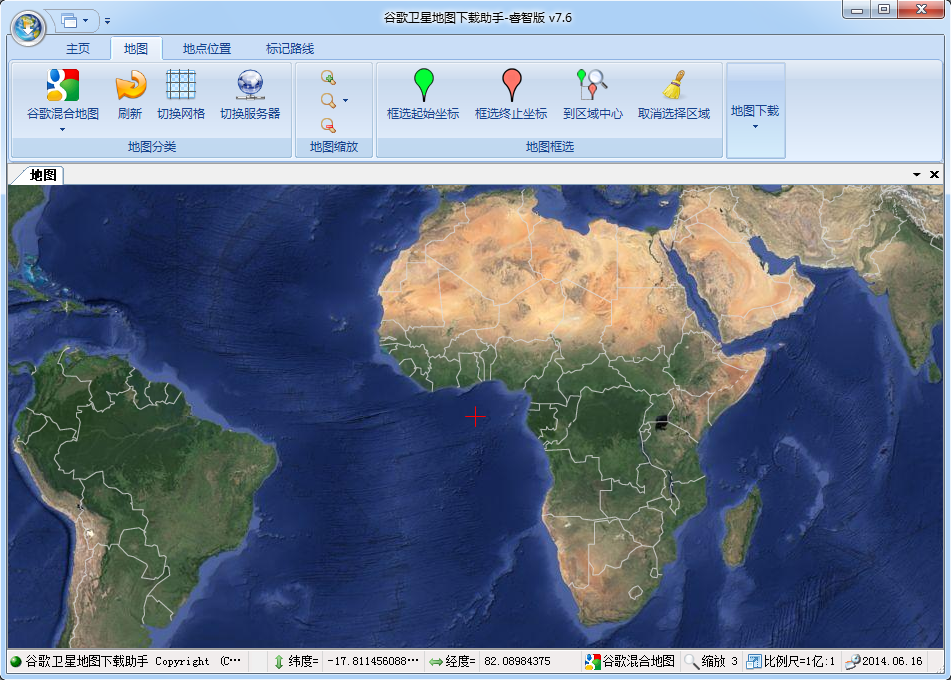Select the 地图 ribbon tab

coord(136,49)
